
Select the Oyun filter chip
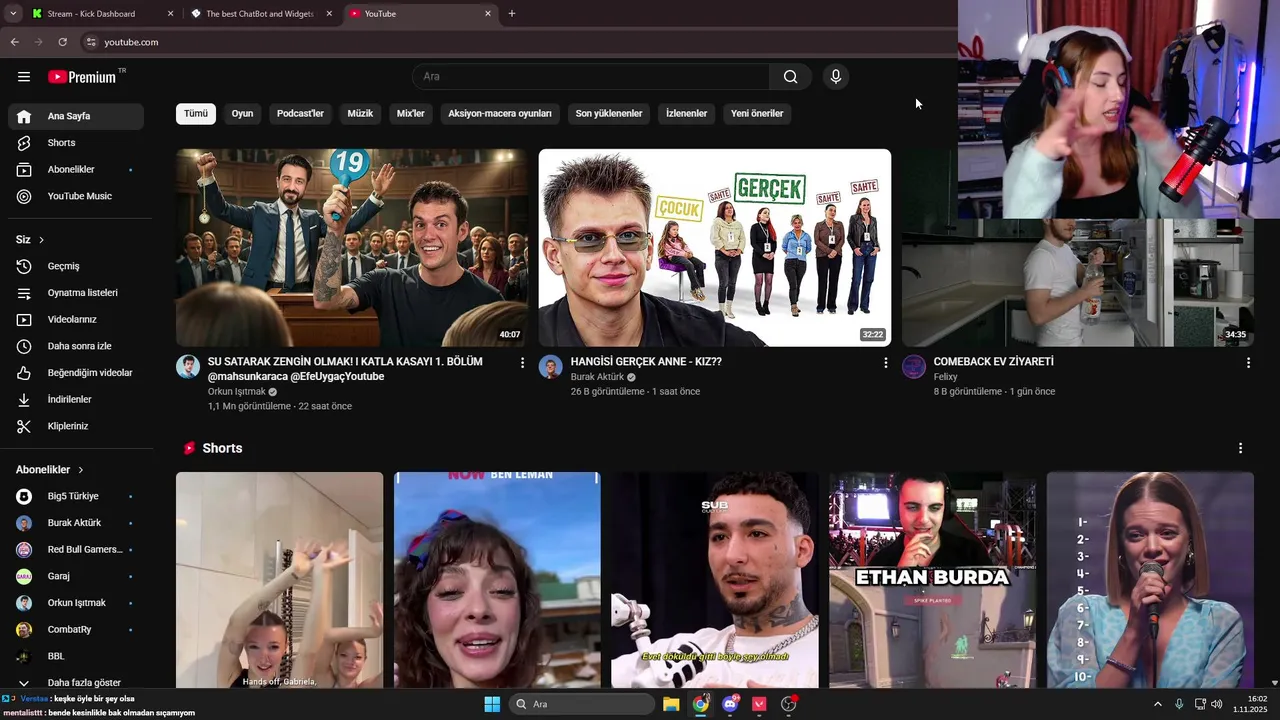[x=242, y=113]
